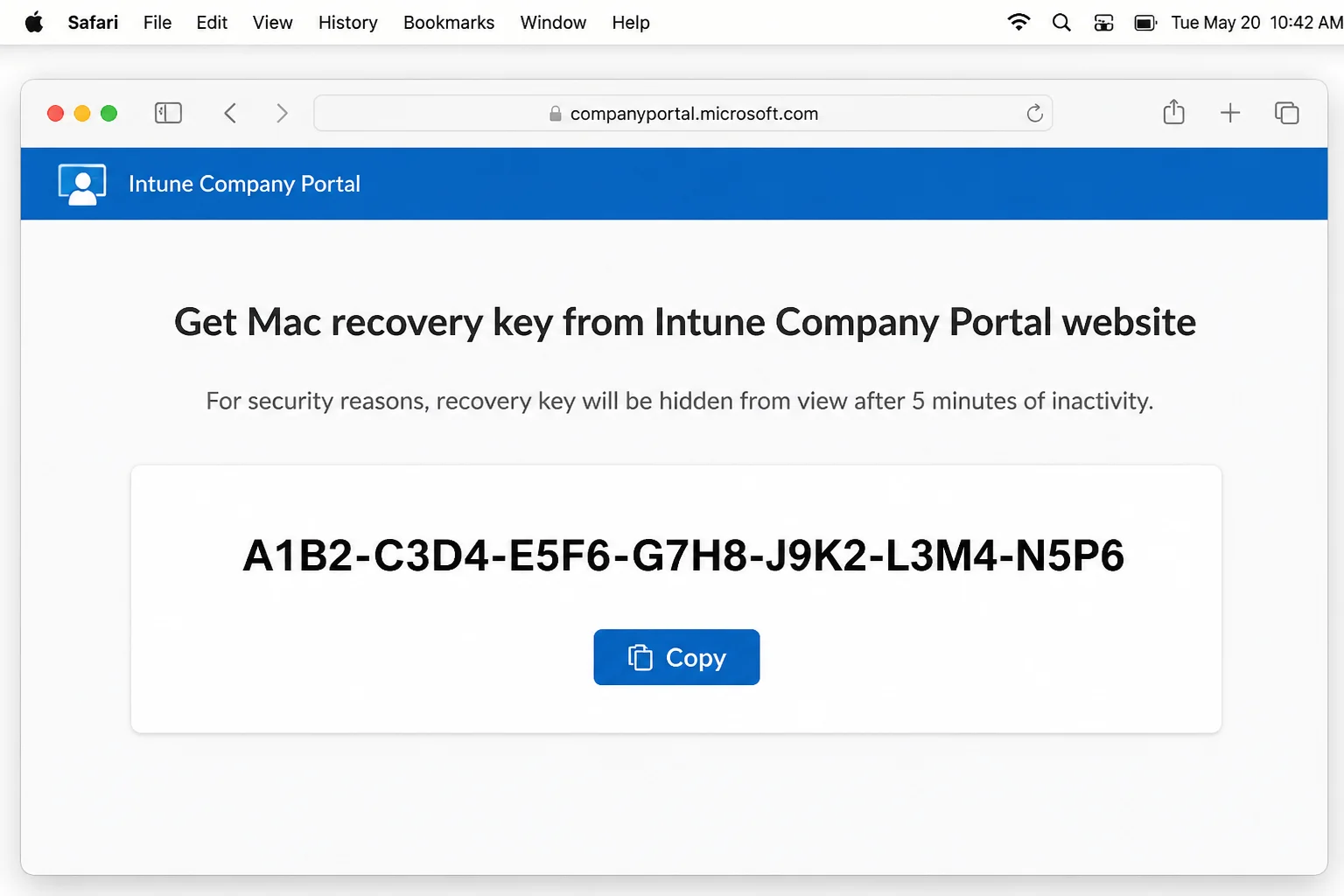Go forward to the next page
Image resolution: width=1344 pixels, height=896 pixels.
pyautogui.click(x=282, y=113)
